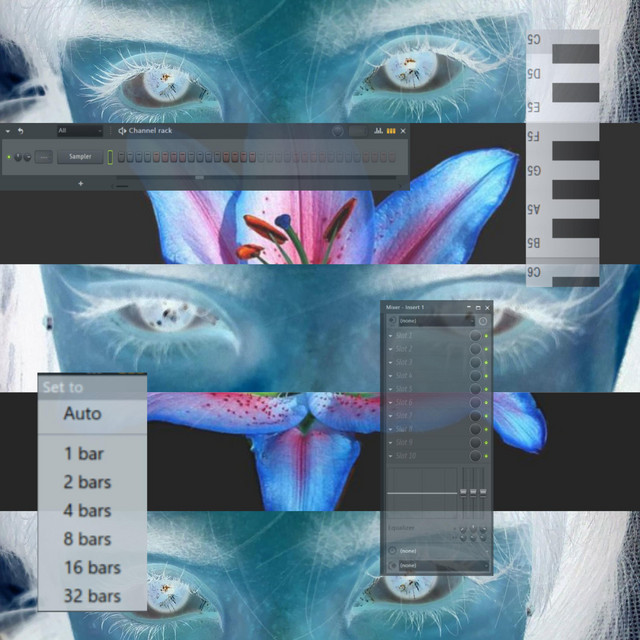
Task: Click the mixer equalizer band fader handle
Action: [463, 492]
